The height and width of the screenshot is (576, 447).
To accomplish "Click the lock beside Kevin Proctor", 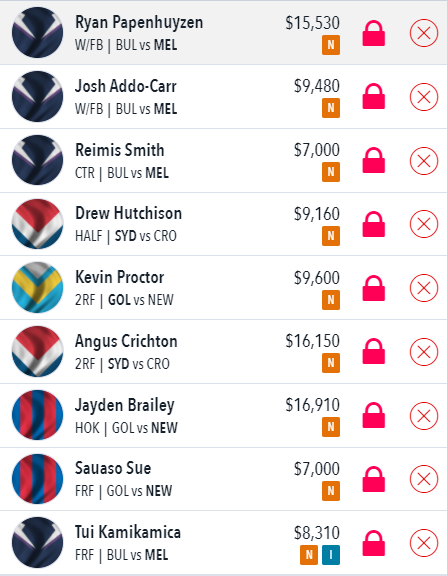I will 374,288.
